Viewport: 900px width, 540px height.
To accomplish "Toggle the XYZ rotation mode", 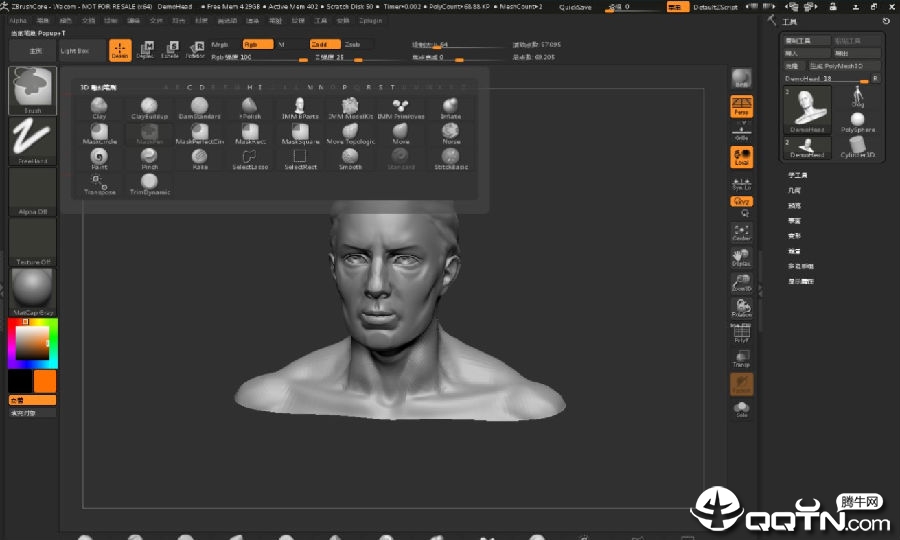I will [742, 201].
